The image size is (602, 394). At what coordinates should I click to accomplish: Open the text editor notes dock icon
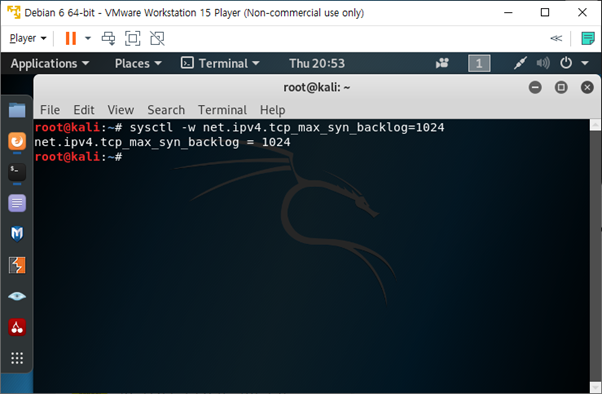point(17,203)
